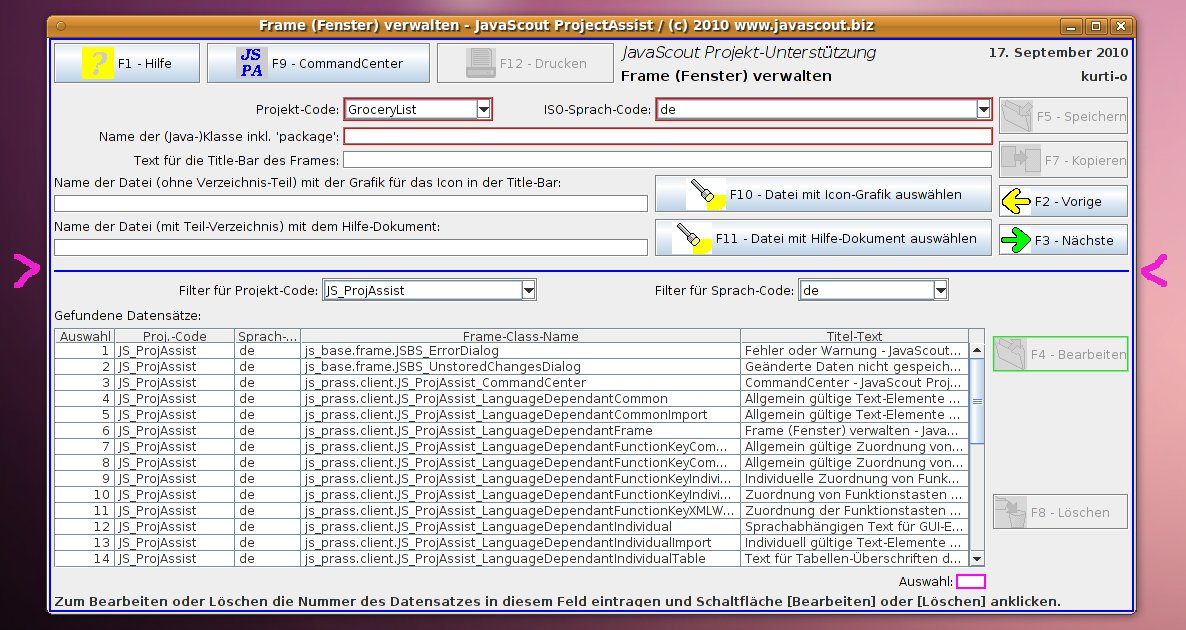Click the table's vertical scrollbar thumb

pyautogui.click(x=977, y=400)
